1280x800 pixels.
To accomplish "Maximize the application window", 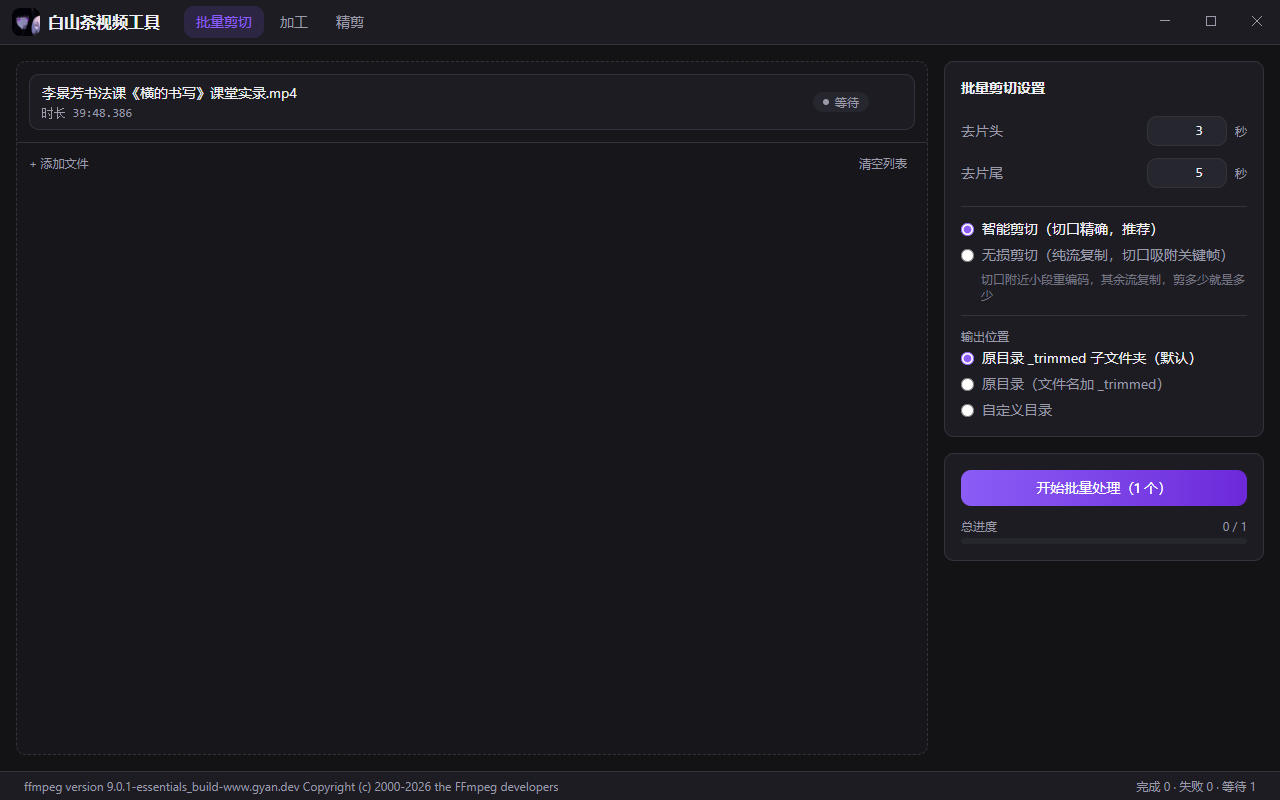I will (1211, 21).
